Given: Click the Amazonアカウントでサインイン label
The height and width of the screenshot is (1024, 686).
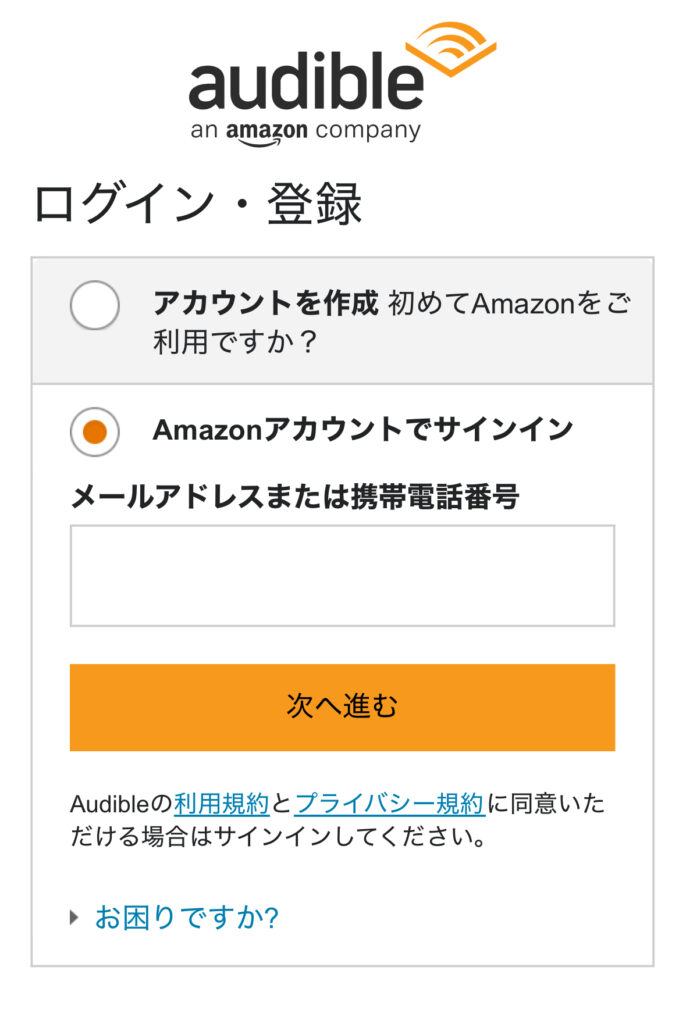Looking at the screenshot, I should pyautogui.click(x=363, y=430).
